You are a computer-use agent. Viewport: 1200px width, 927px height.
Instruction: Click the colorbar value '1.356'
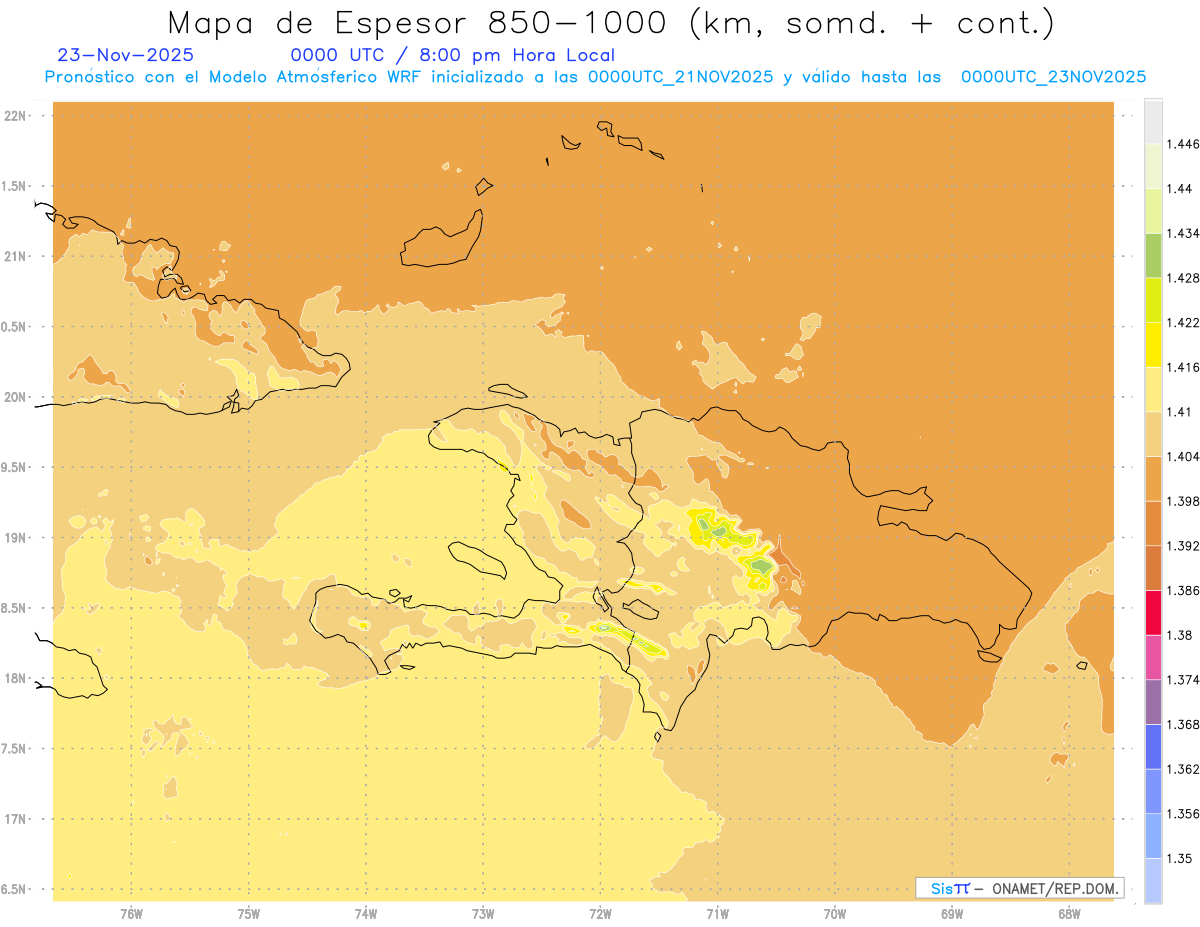coord(1185,814)
